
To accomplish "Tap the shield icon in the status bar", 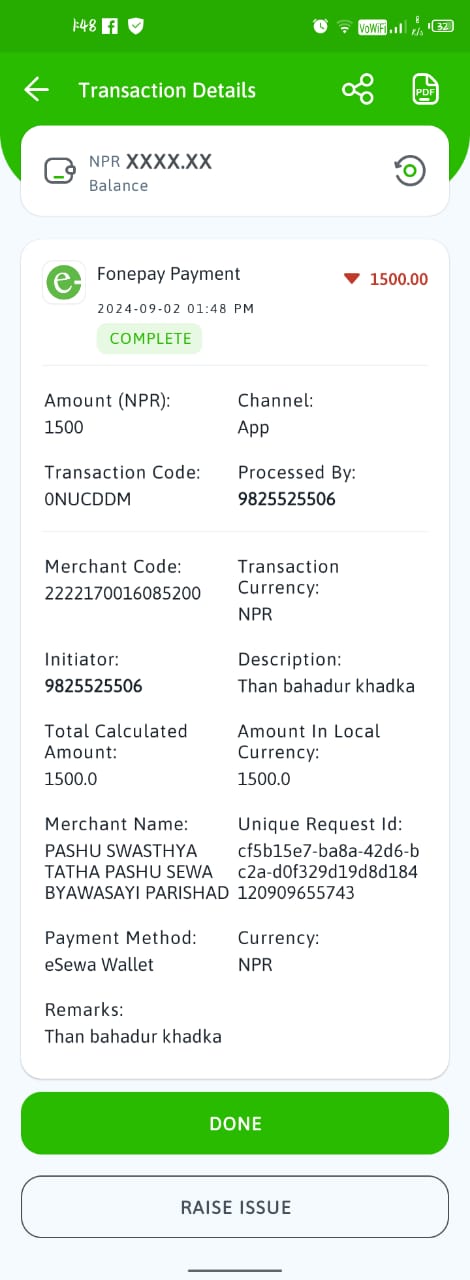I will pos(136,26).
